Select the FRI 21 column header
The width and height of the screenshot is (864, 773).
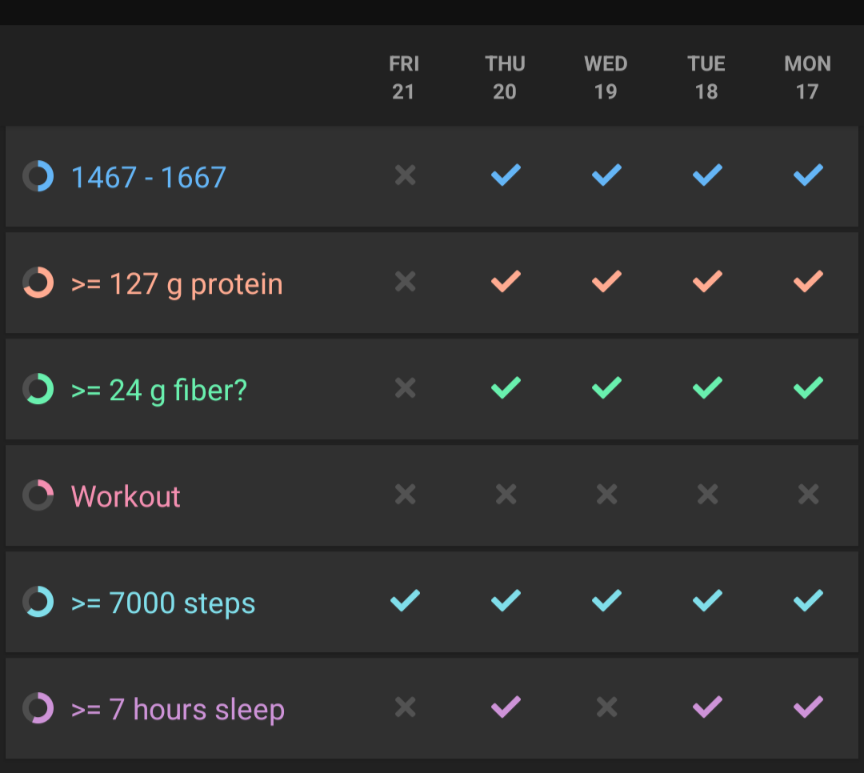point(404,78)
